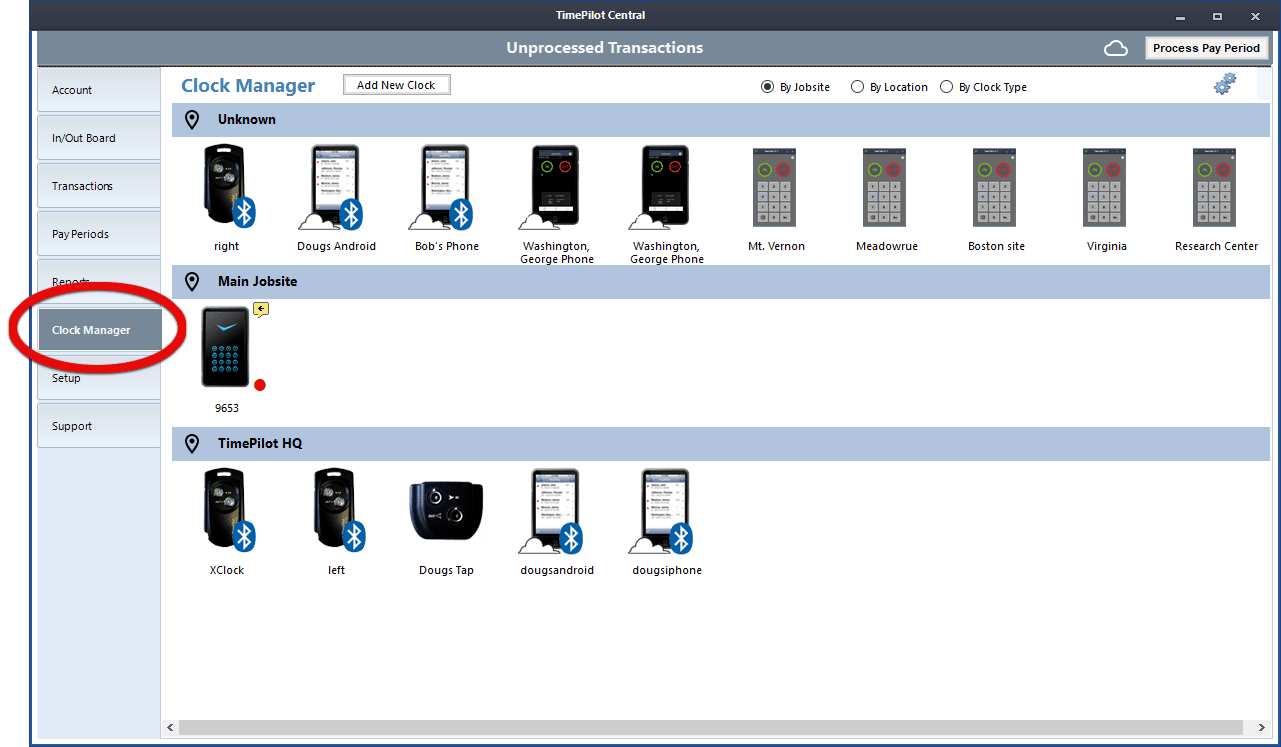Open the gears settings icon in Clock Manager

click(1224, 84)
